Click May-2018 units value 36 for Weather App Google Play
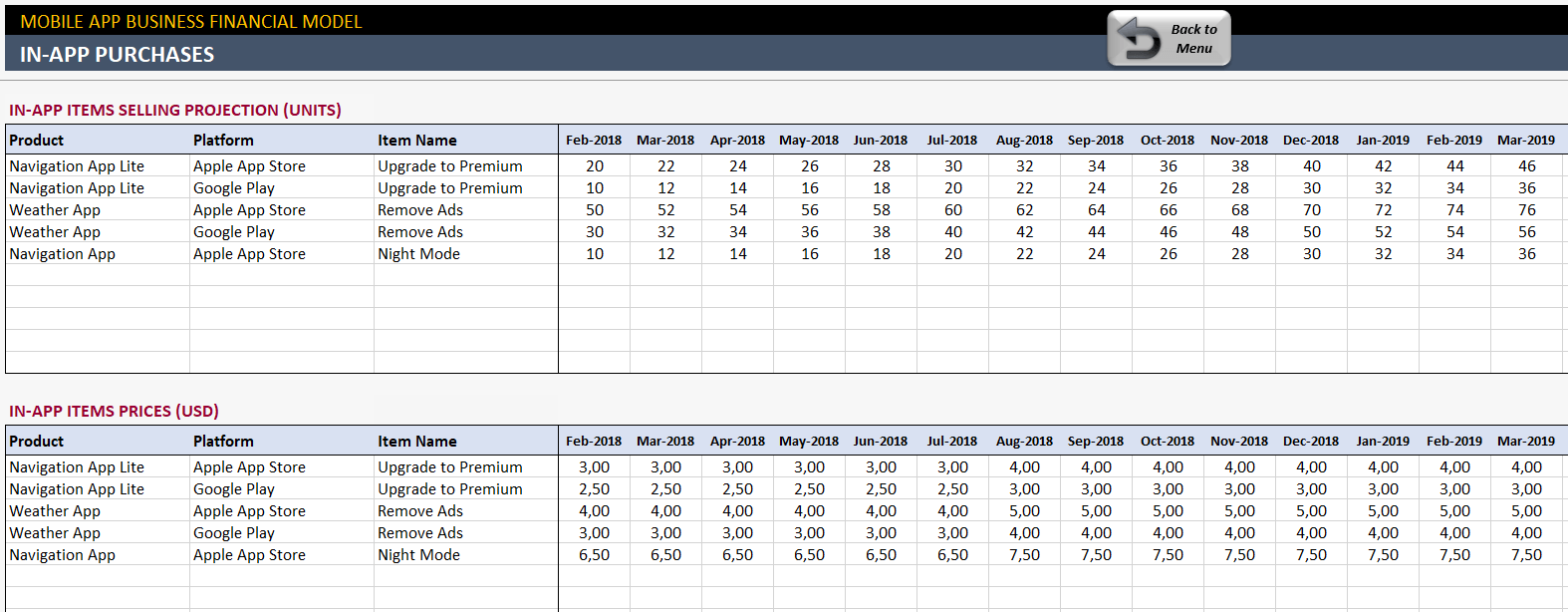This screenshot has height=612, width=1568. click(810, 232)
